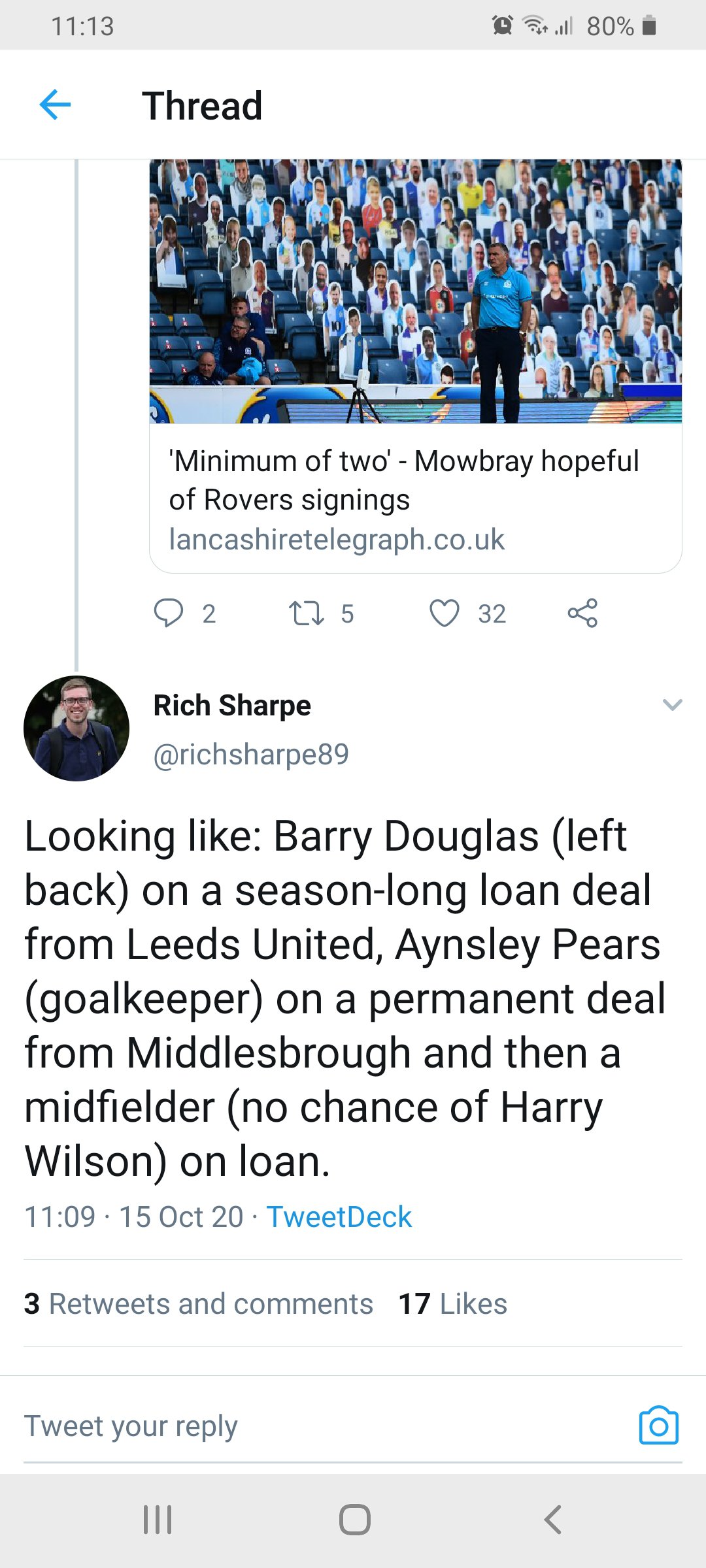This screenshot has width=706, height=1568.
Task: Tap the back arrow in Thread header
Action: [x=55, y=105]
